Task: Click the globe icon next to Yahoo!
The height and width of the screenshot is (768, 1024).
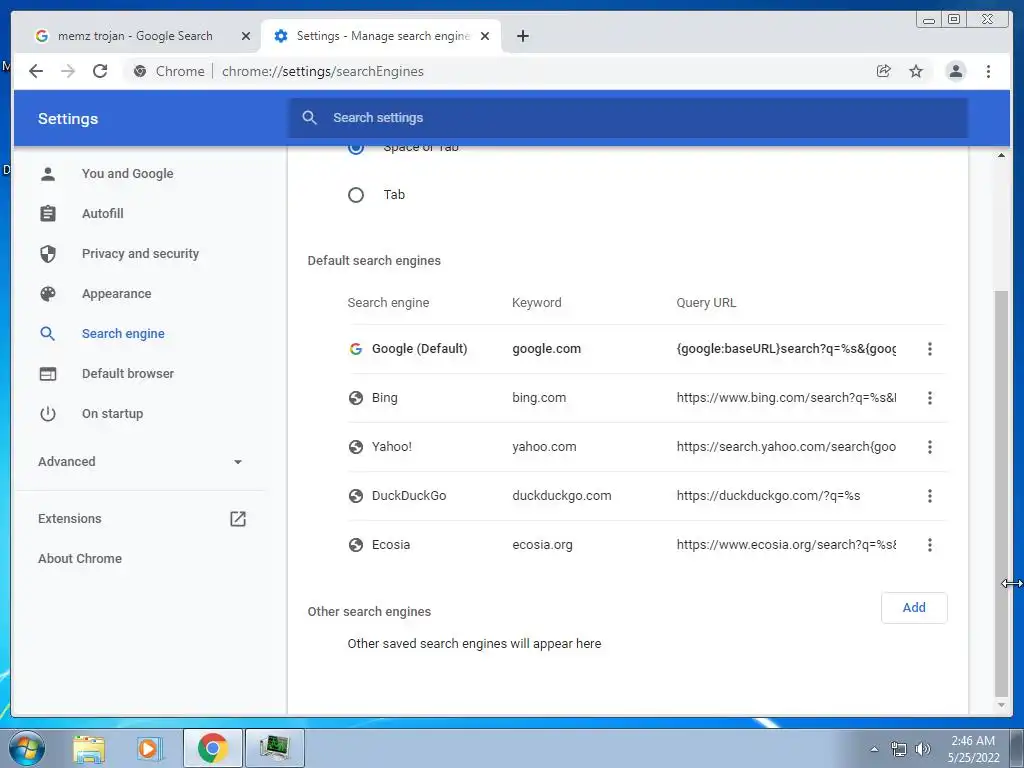Action: pyautogui.click(x=356, y=447)
